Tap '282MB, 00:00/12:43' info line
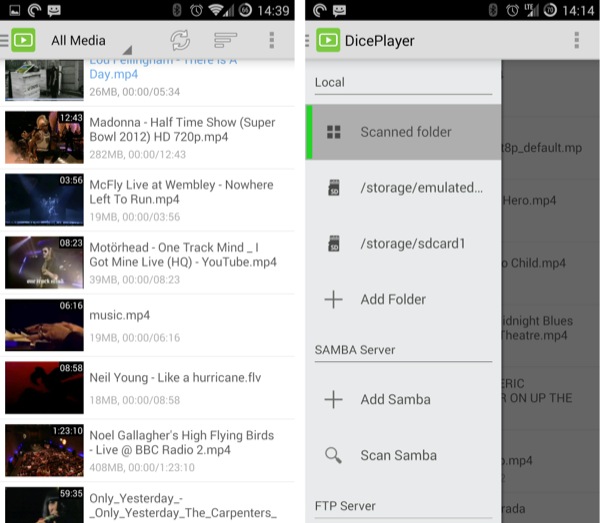Viewport: 600px width, 523px height. click(137, 155)
